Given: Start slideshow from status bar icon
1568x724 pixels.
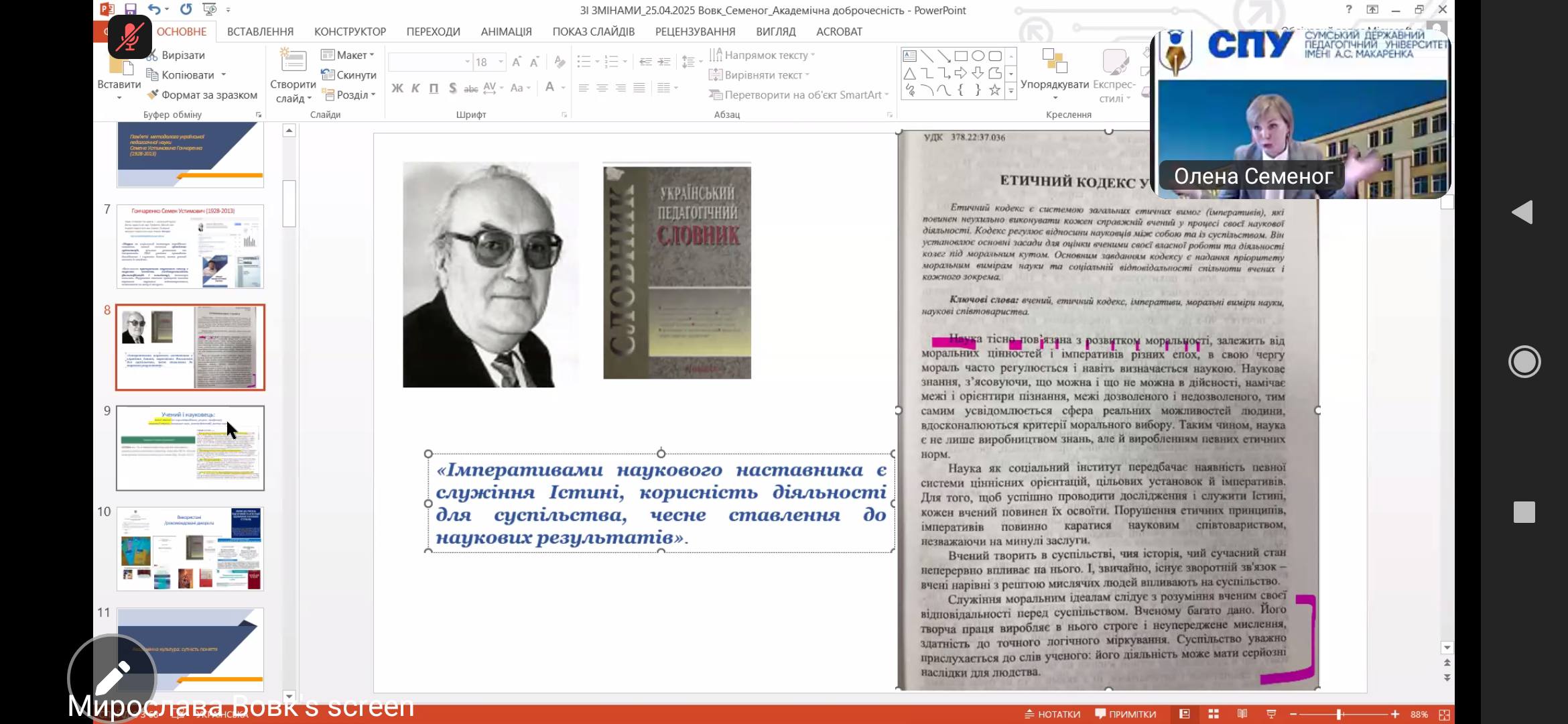Looking at the screenshot, I should click(x=1271, y=714).
